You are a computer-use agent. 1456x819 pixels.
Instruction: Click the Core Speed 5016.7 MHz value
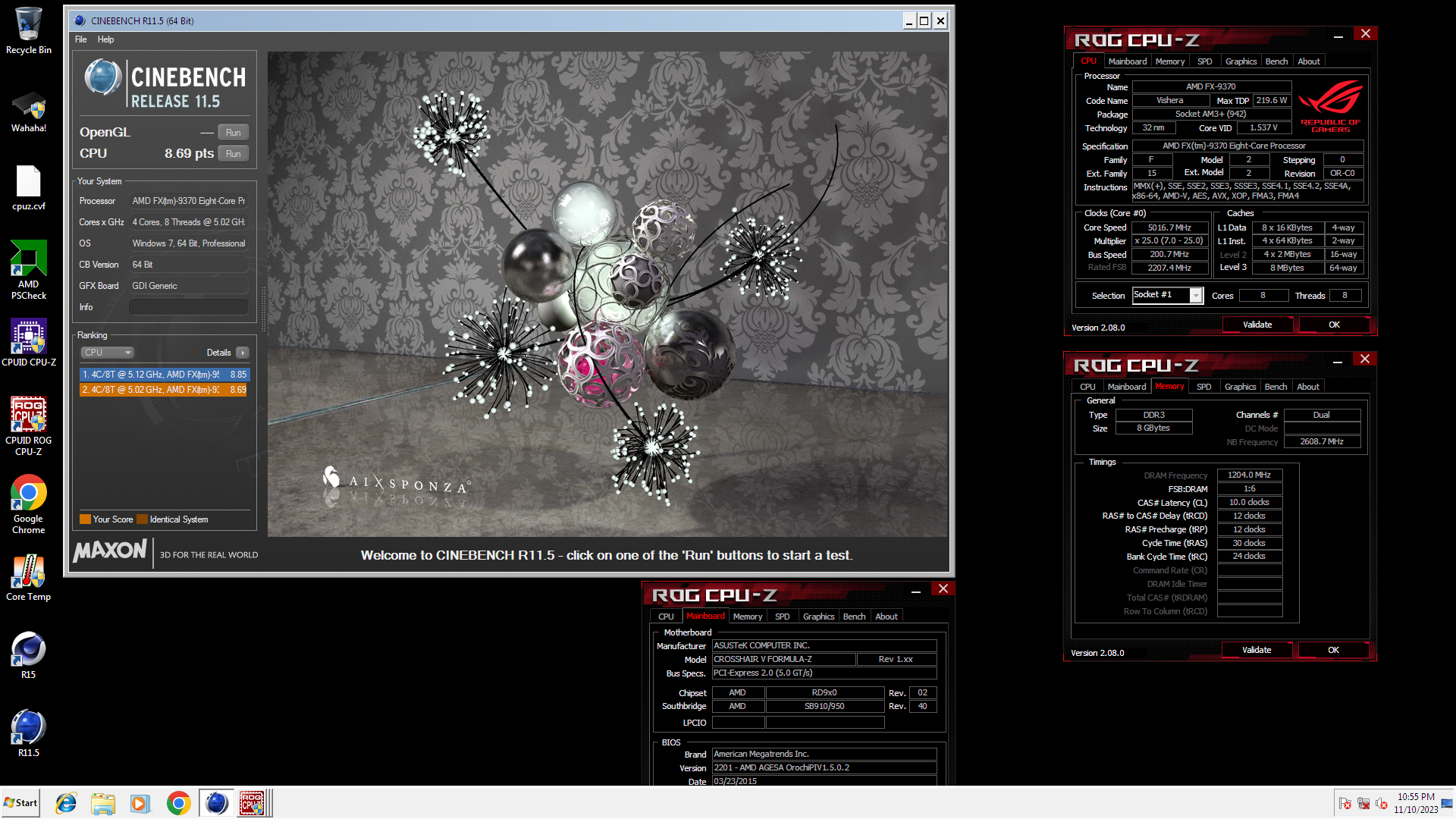(x=1169, y=227)
